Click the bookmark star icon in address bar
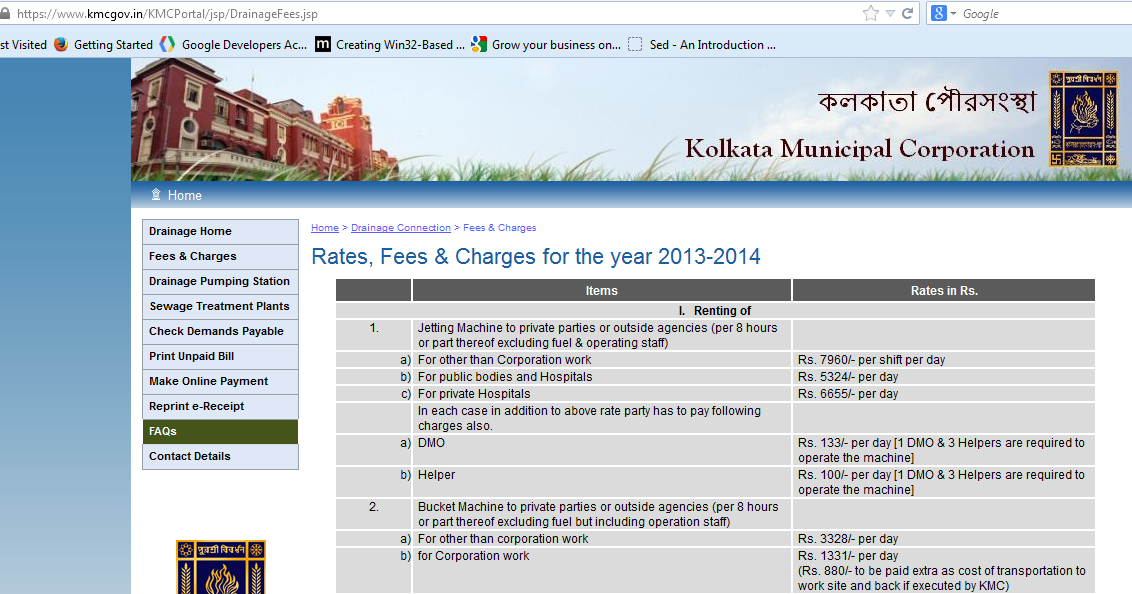This screenshot has width=1132, height=594. coord(871,13)
